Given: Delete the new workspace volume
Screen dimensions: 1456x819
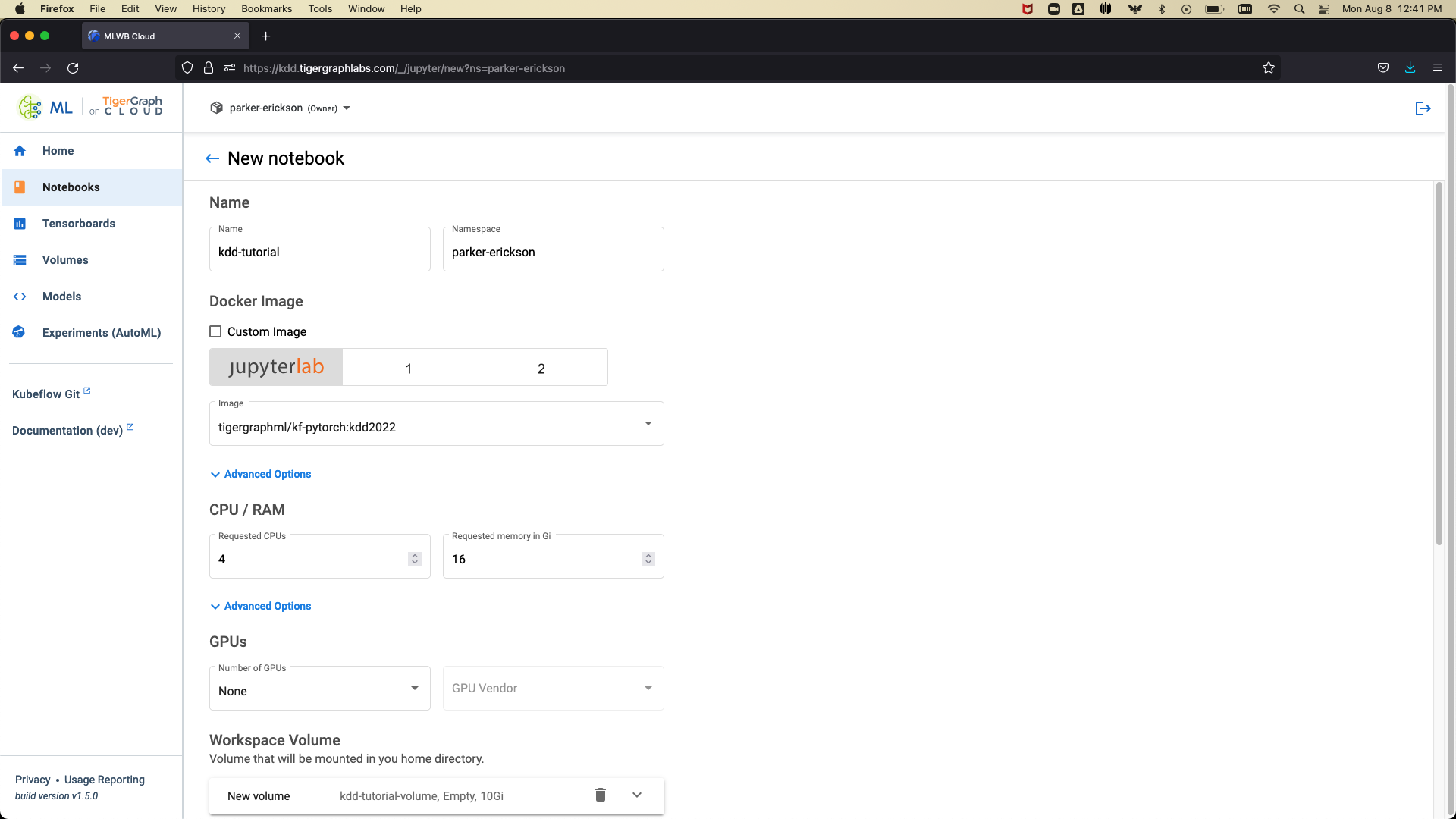Looking at the screenshot, I should (601, 795).
